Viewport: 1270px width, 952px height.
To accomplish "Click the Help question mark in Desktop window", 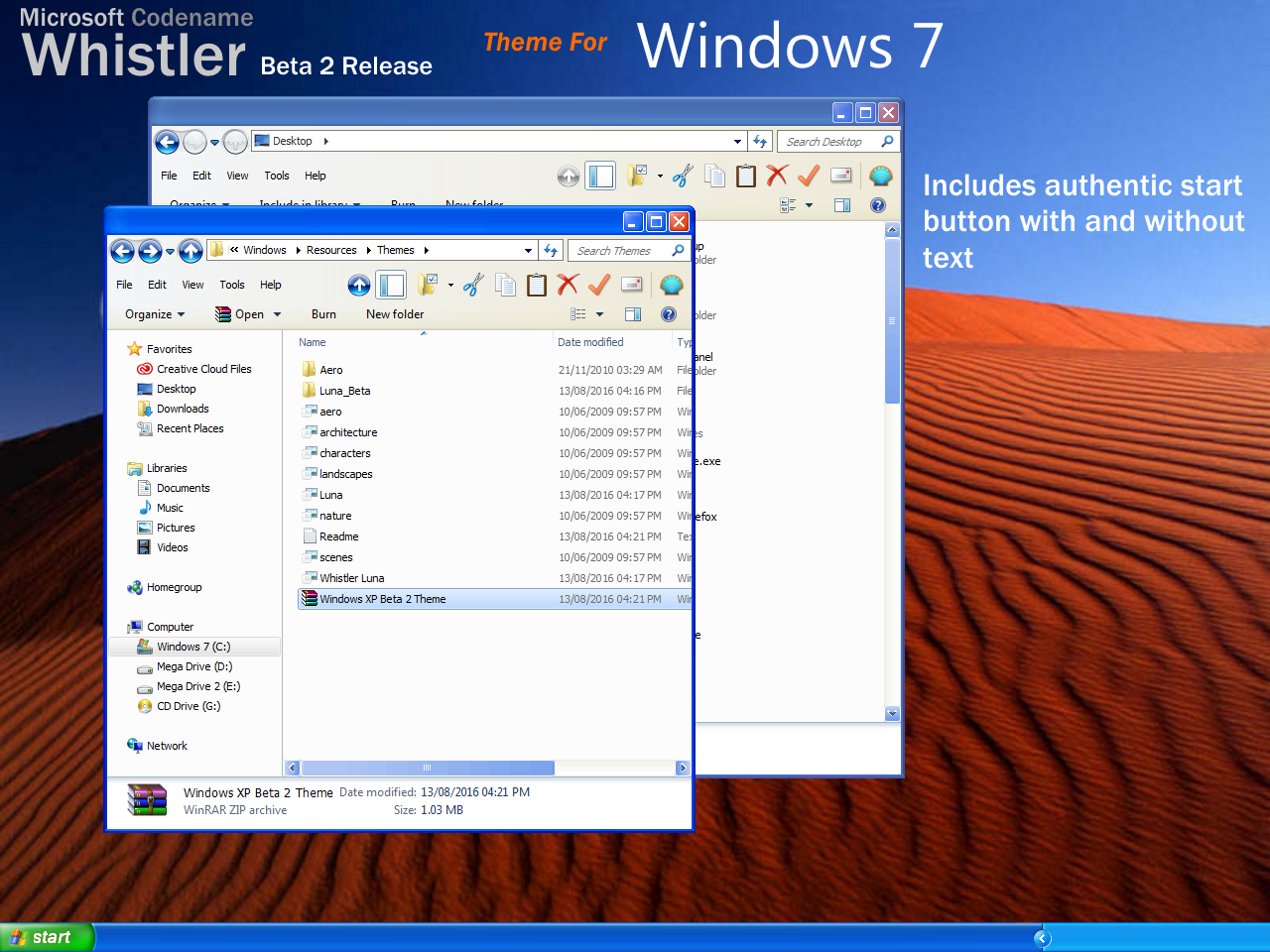I will click(878, 205).
